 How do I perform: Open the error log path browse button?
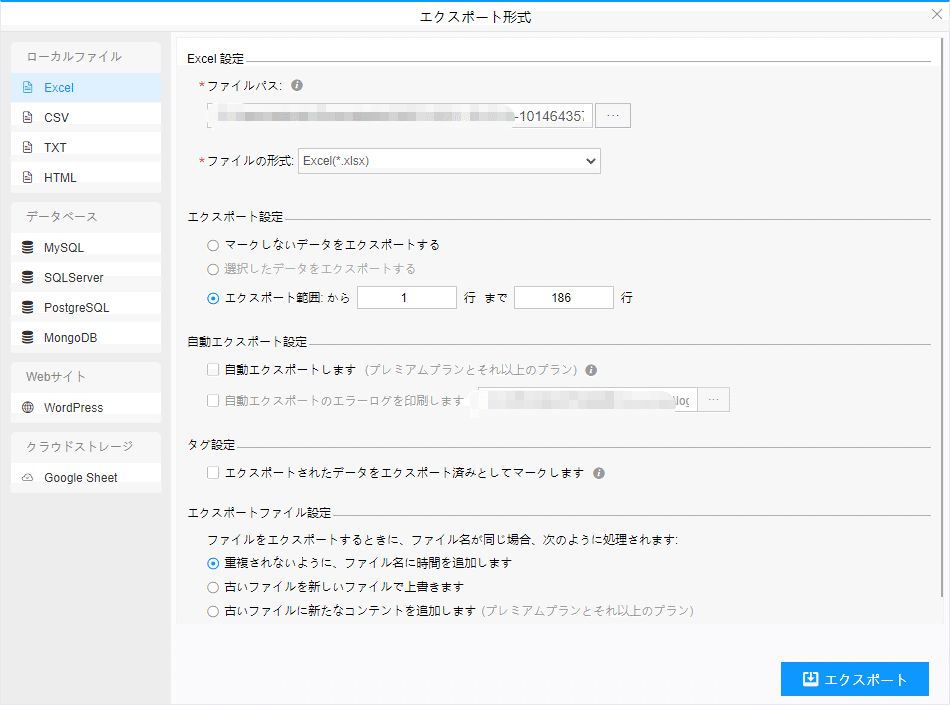pos(714,399)
